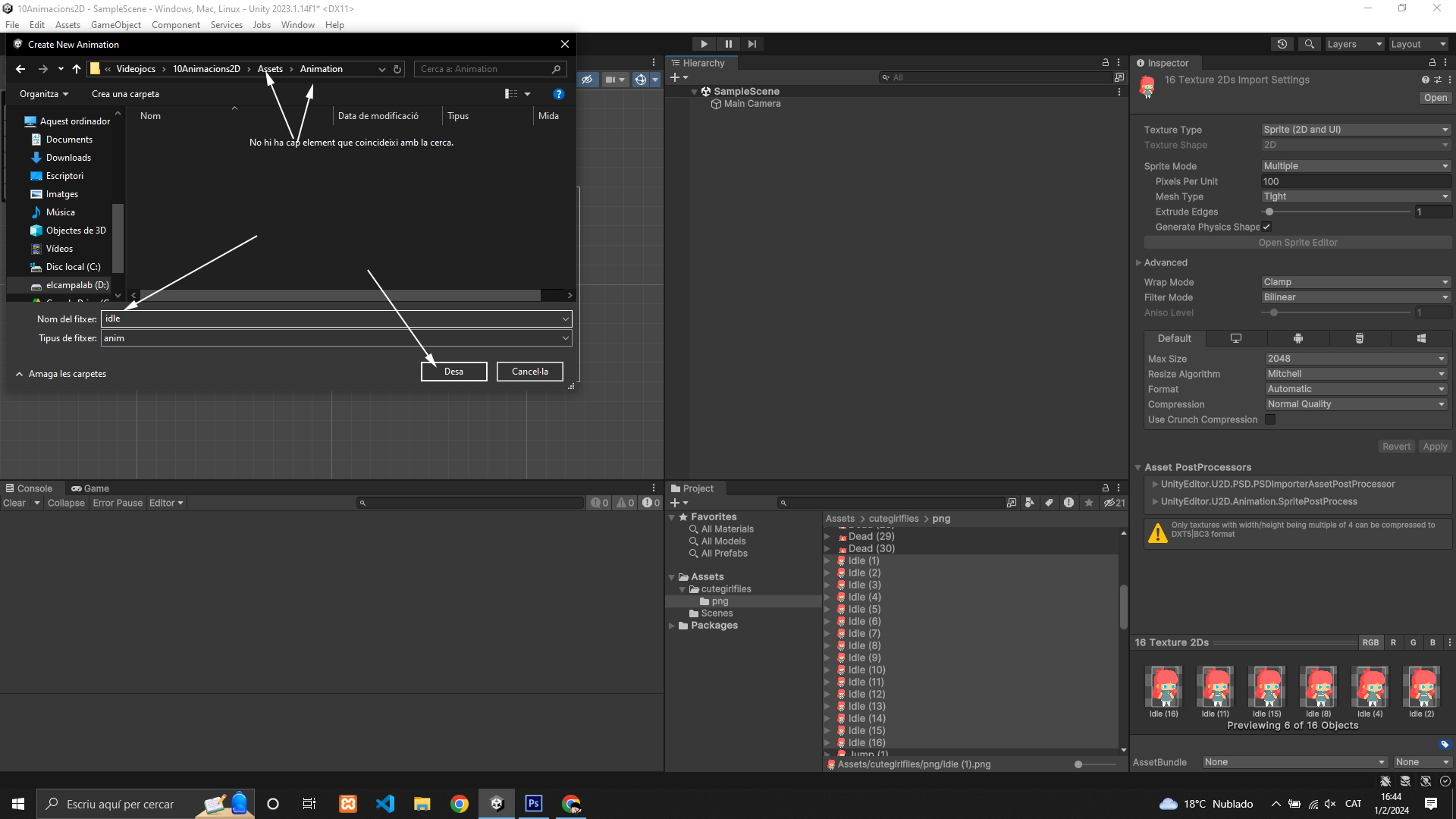
Task: Switch to the Game tab
Action: [90, 488]
